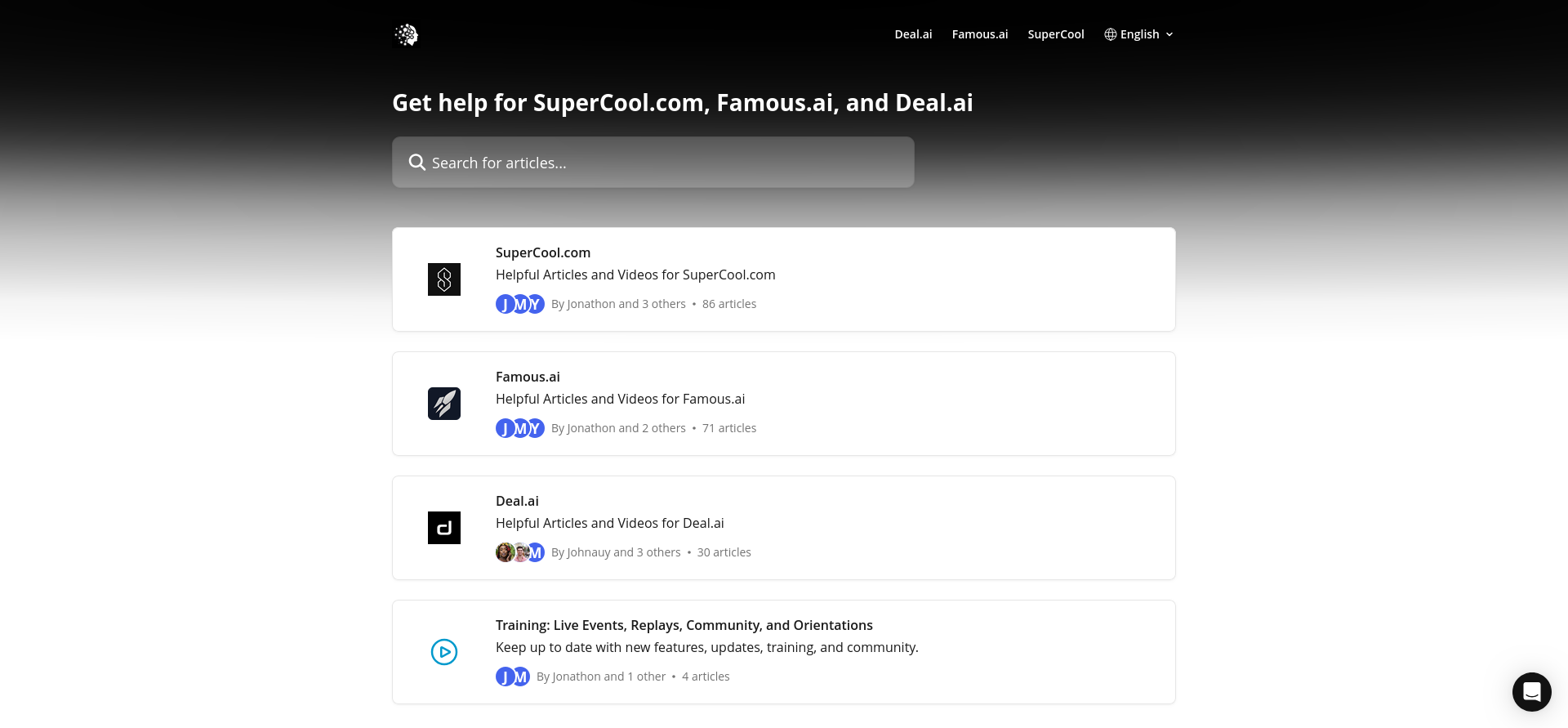Click the magnifying glass search icon
This screenshot has width=1568, height=728.
pyautogui.click(x=417, y=163)
